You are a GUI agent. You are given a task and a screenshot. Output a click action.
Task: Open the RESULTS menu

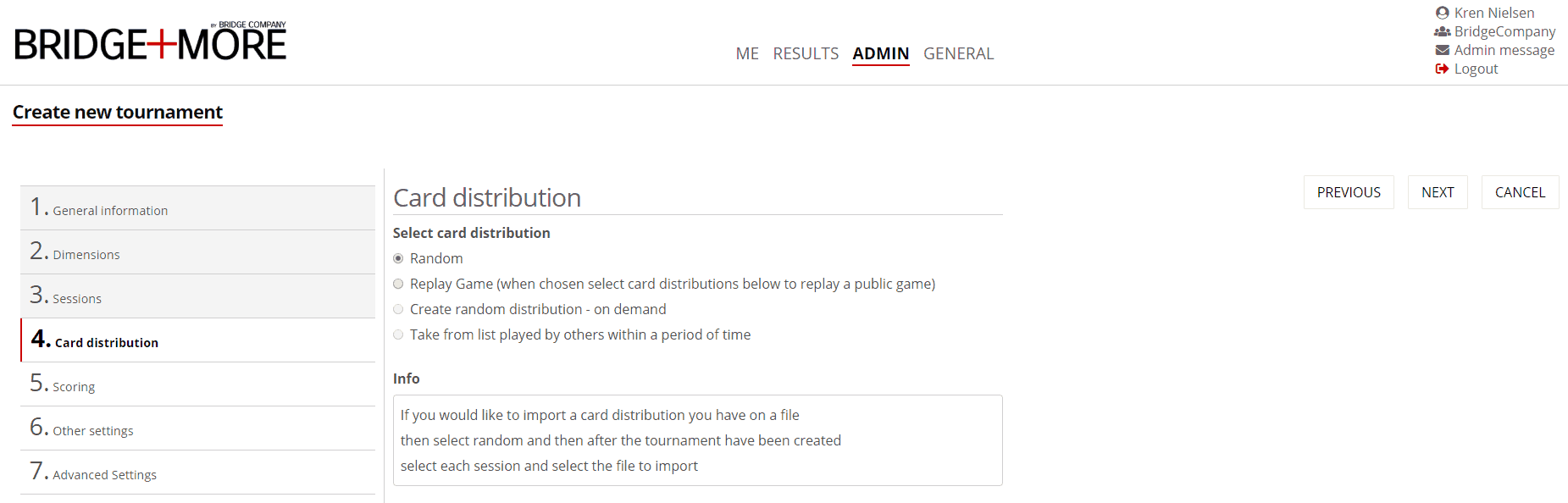point(806,53)
